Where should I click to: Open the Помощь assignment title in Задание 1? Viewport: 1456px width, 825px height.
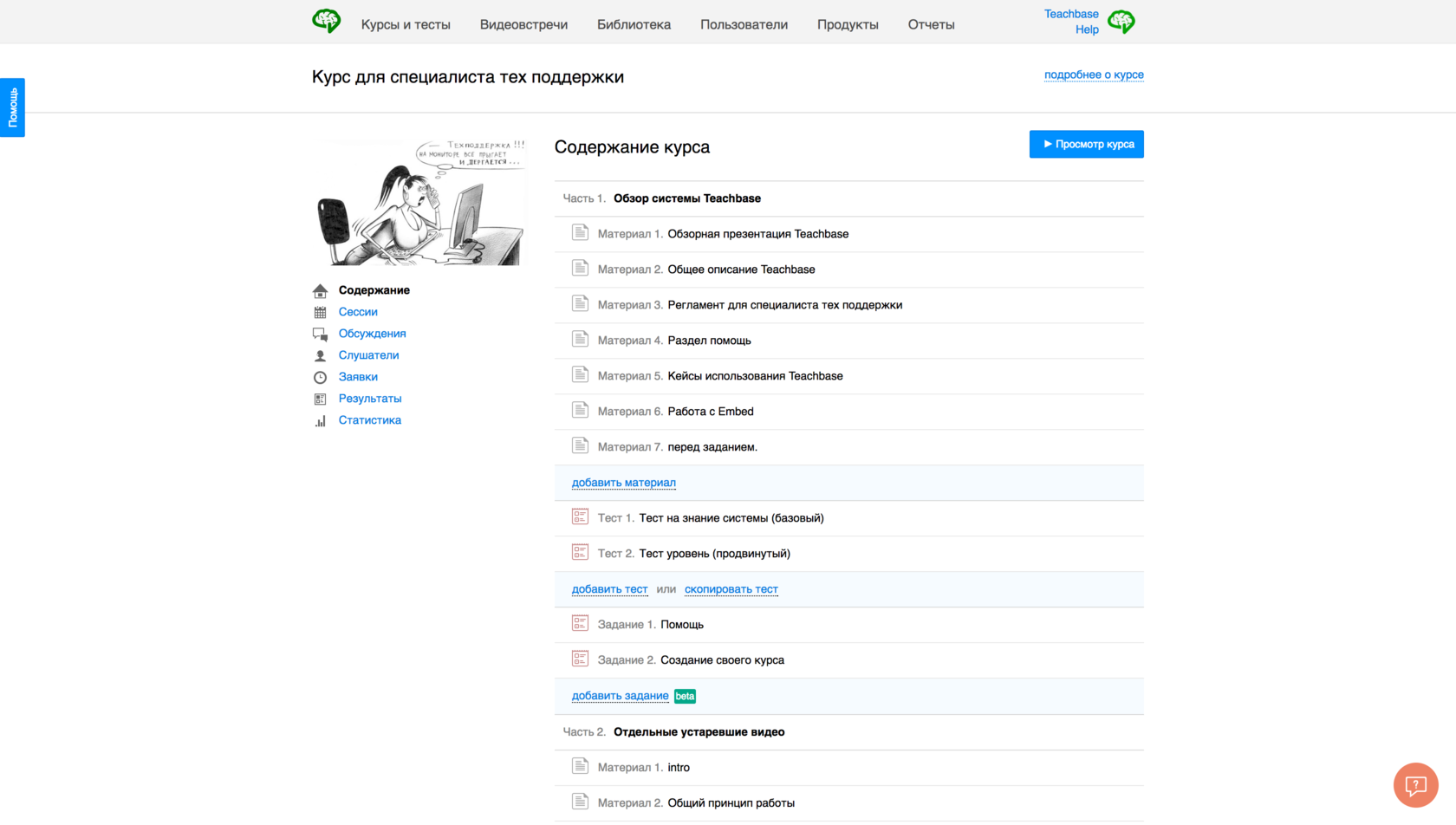pyautogui.click(x=682, y=625)
